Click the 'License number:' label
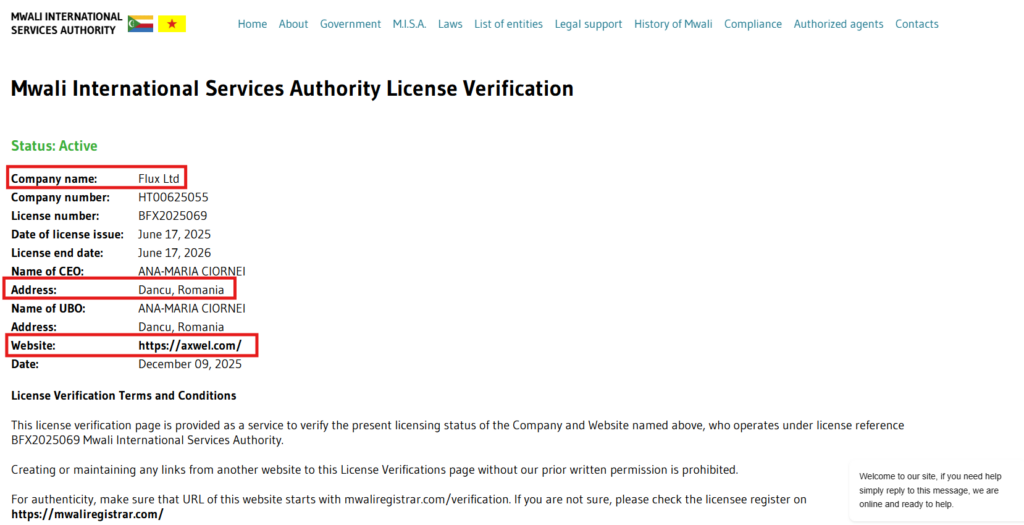 [x=56, y=215]
